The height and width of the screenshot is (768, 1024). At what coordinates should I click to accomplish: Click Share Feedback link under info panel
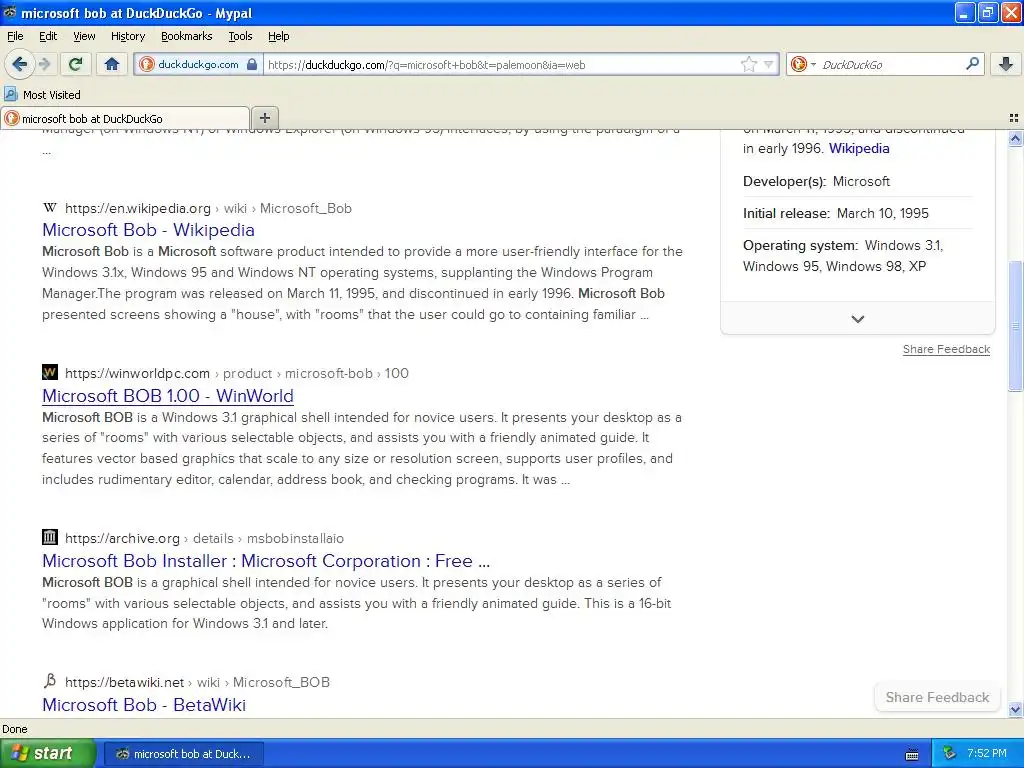click(x=946, y=349)
